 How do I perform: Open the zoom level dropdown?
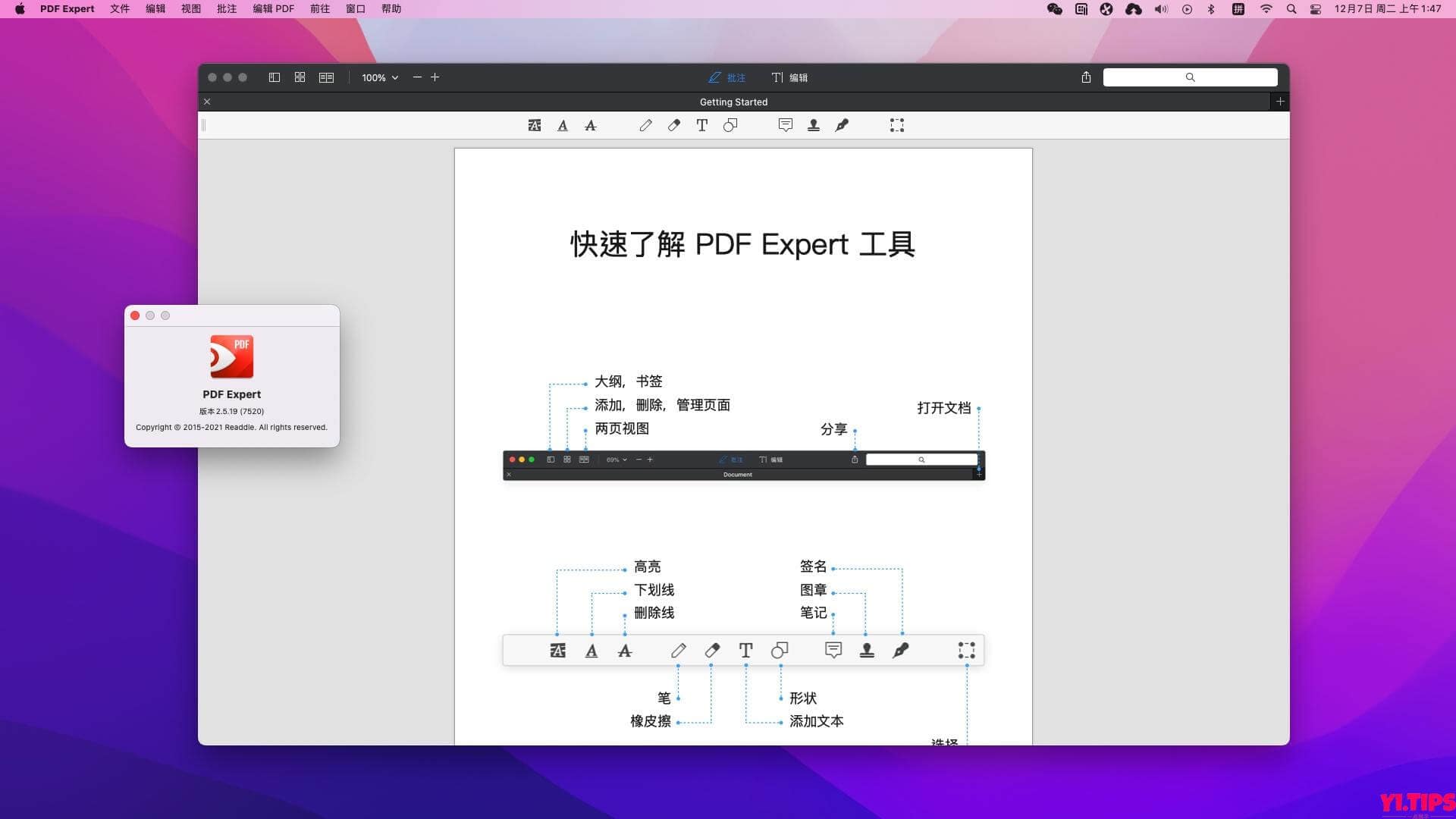(x=379, y=77)
